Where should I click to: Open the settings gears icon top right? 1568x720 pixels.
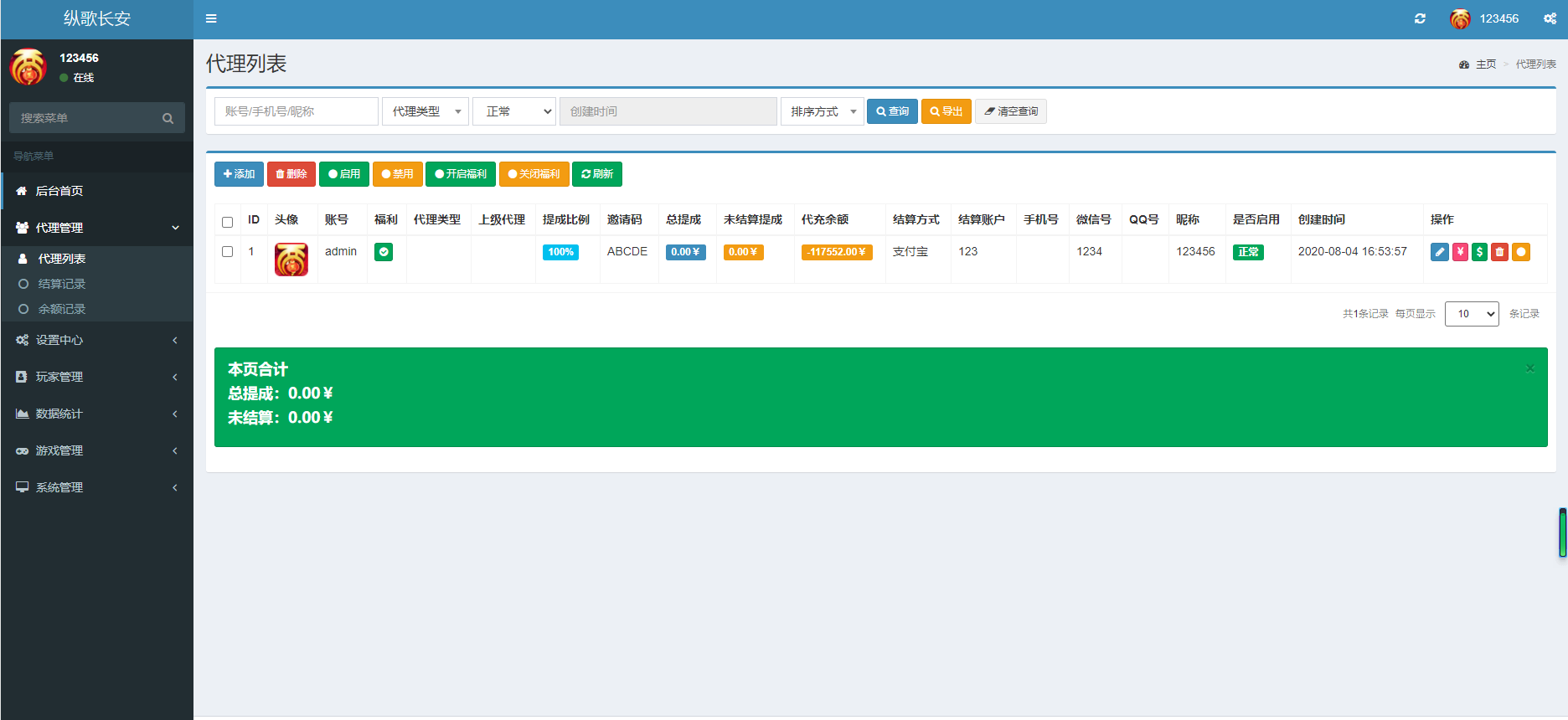pos(1550,18)
